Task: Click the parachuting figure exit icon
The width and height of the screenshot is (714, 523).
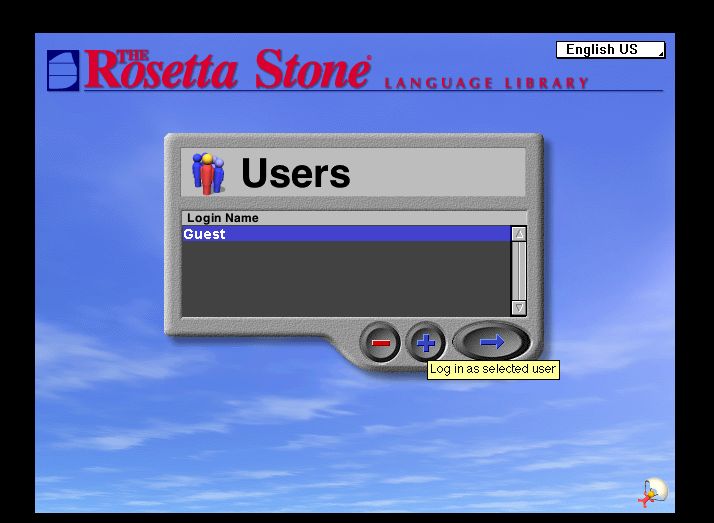Action: [x=652, y=492]
